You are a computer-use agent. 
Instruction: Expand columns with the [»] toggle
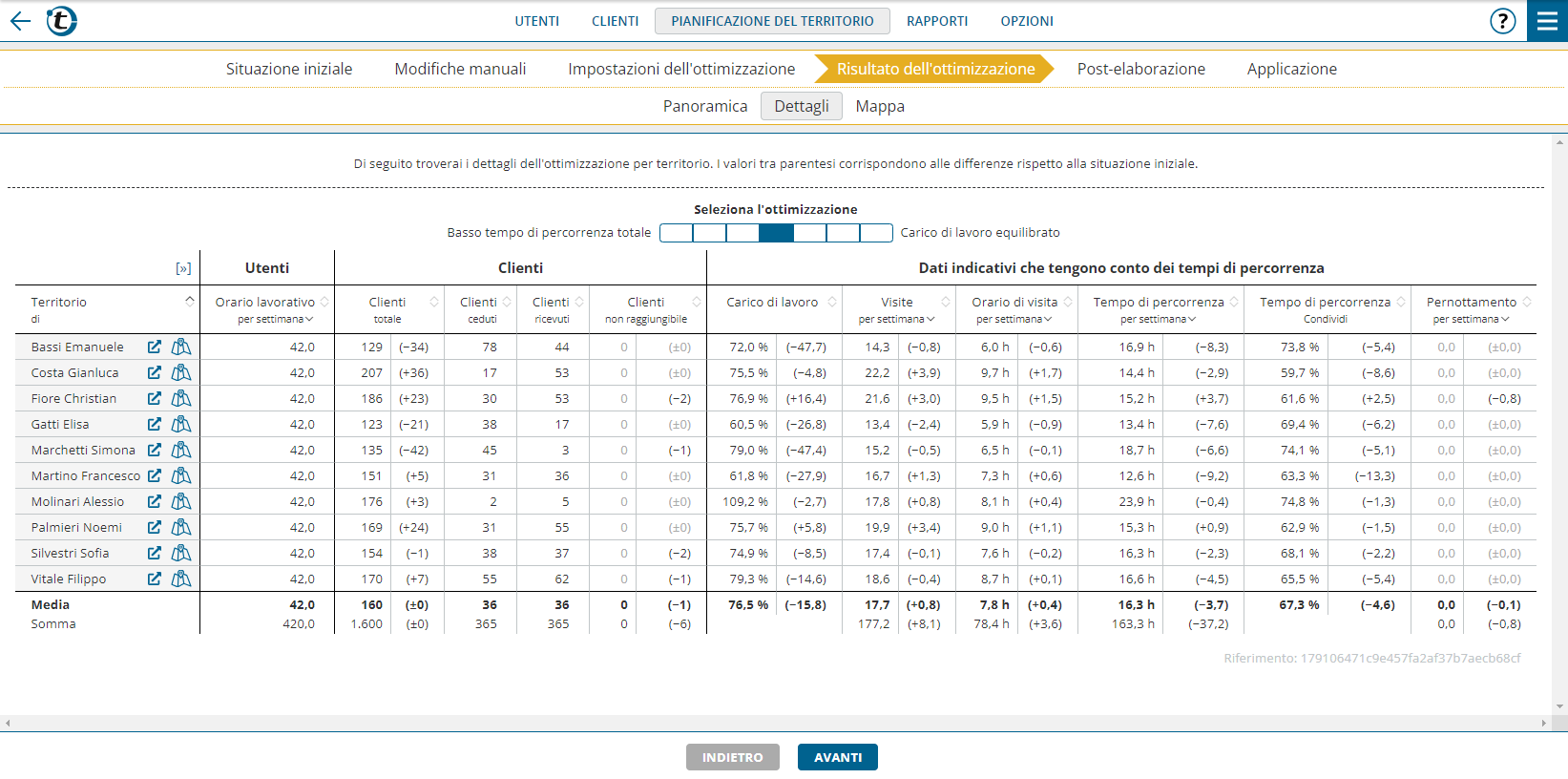point(183,268)
